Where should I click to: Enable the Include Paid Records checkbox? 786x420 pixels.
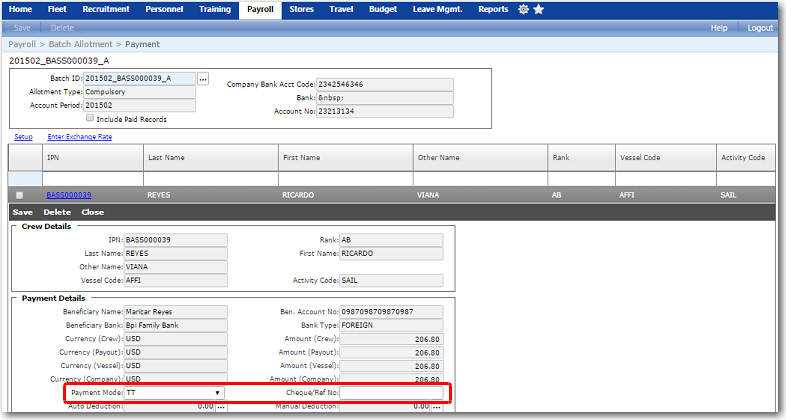(x=89, y=118)
